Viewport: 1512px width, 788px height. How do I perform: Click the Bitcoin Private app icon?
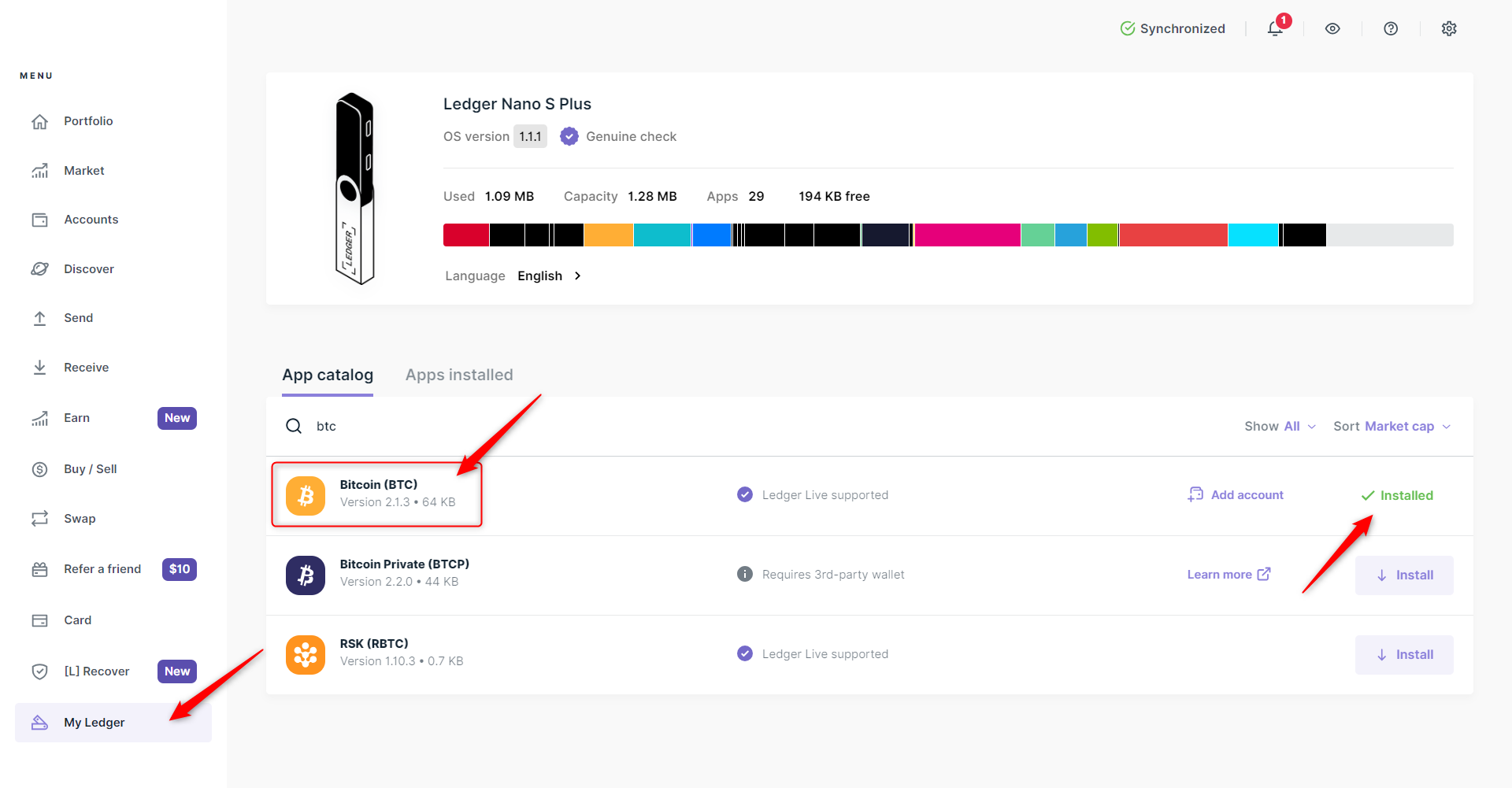tap(306, 575)
